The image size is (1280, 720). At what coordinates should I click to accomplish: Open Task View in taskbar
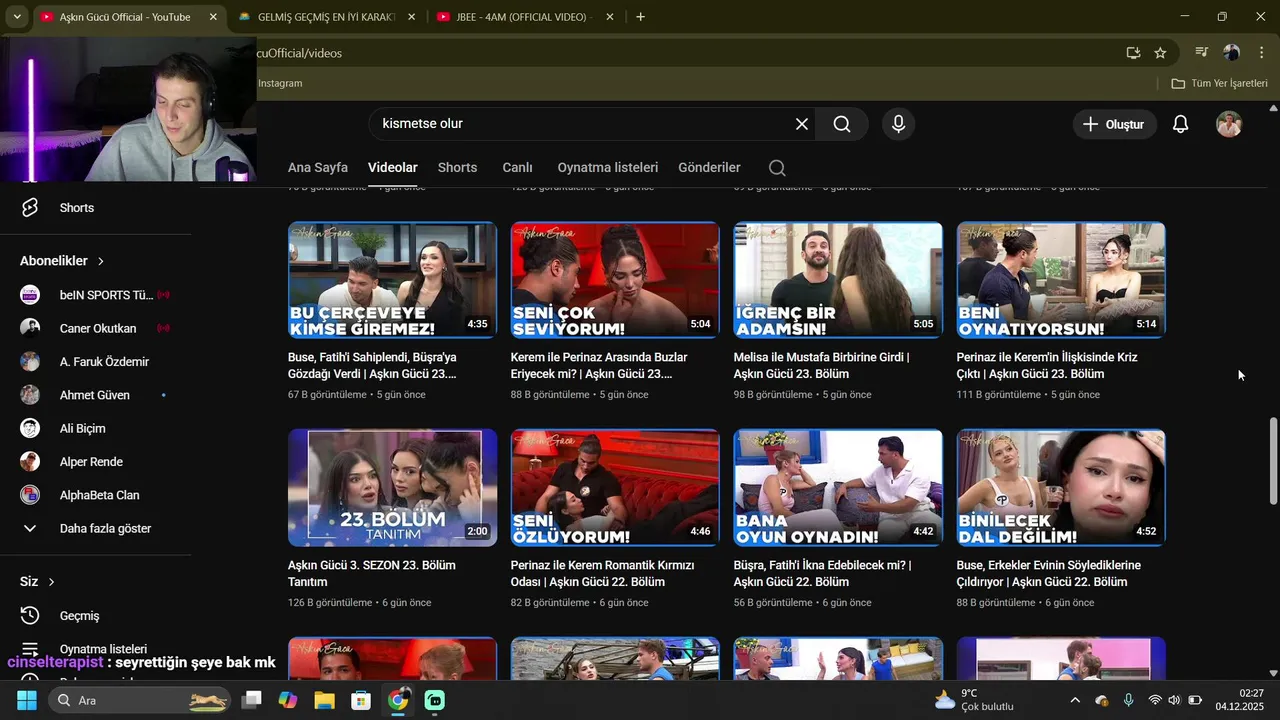(x=252, y=700)
